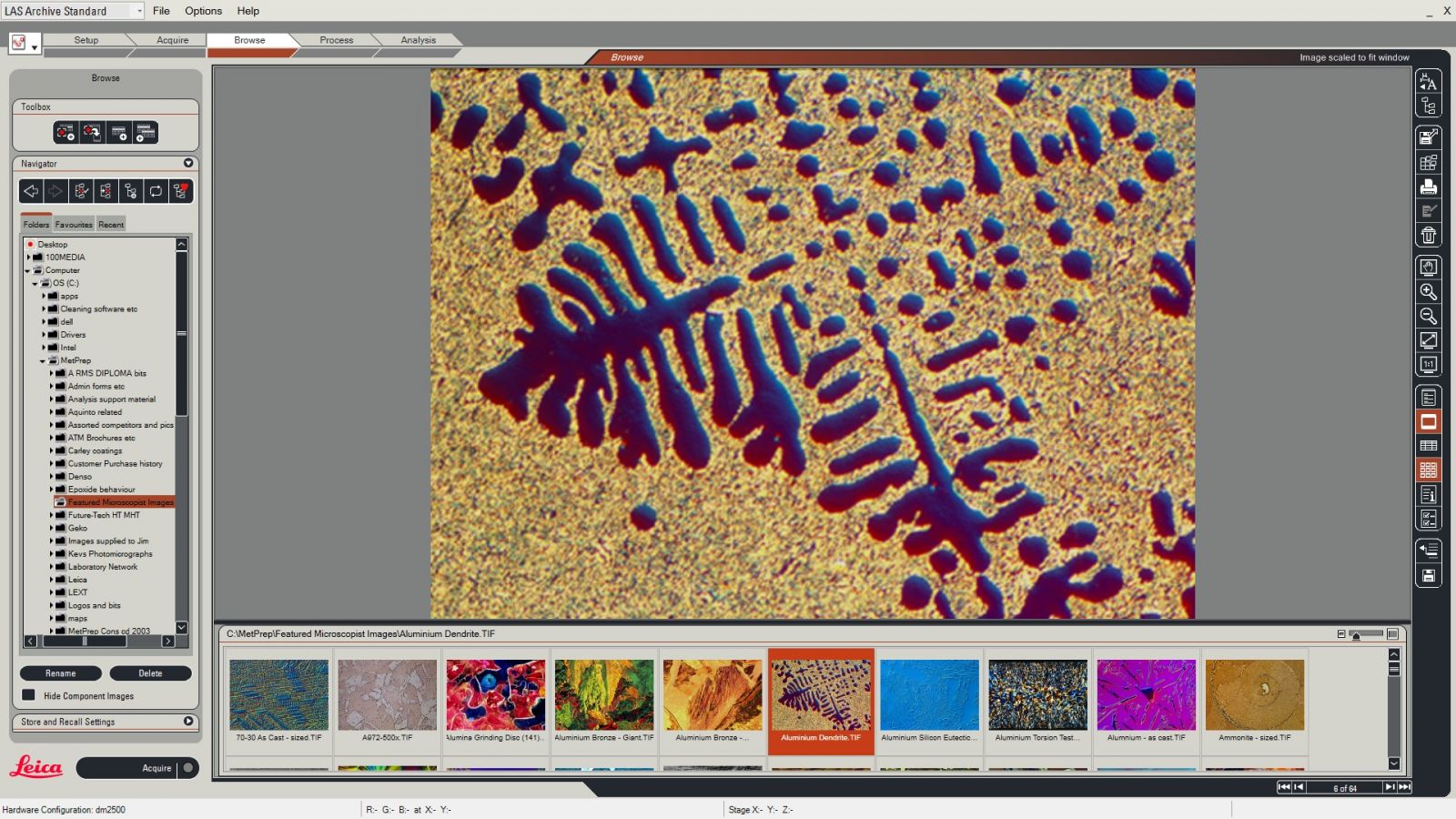1456x819 pixels.
Task: Switch to the Analysis workflow tab
Action: (x=417, y=40)
